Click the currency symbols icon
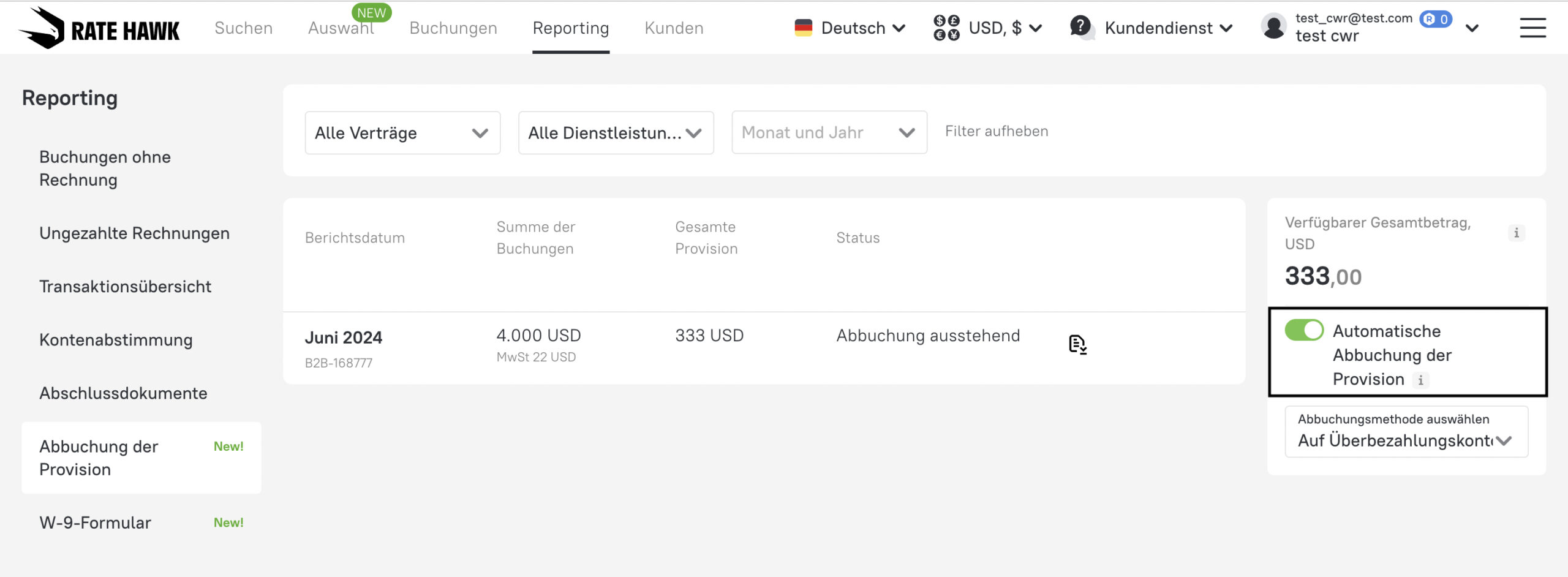Image resolution: width=1568 pixels, height=577 pixels. tap(946, 28)
